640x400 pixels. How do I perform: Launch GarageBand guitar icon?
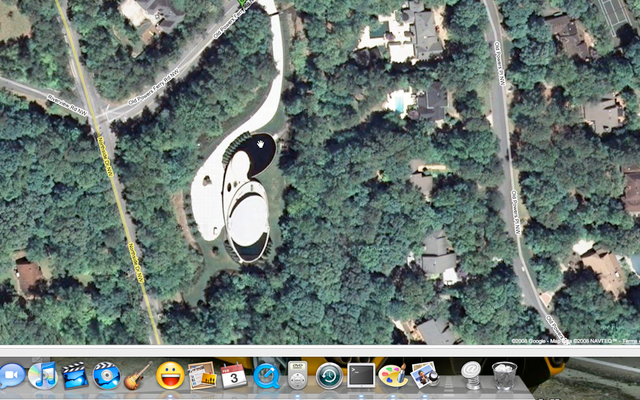pyautogui.click(x=137, y=376)
